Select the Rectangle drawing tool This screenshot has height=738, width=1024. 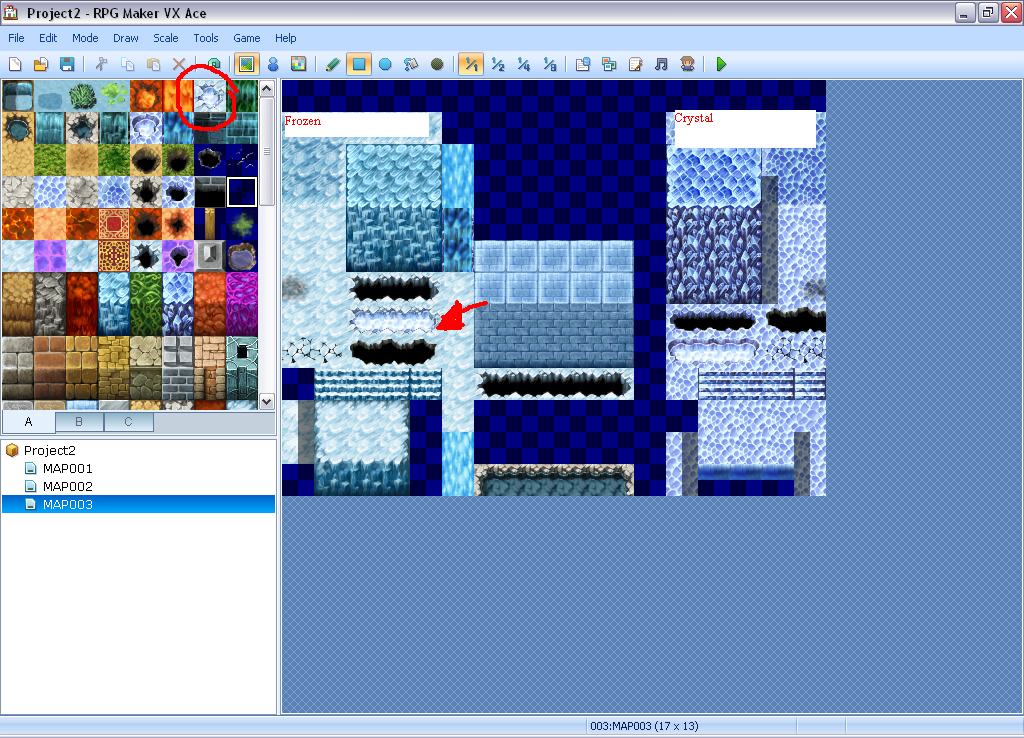(360, 64)
